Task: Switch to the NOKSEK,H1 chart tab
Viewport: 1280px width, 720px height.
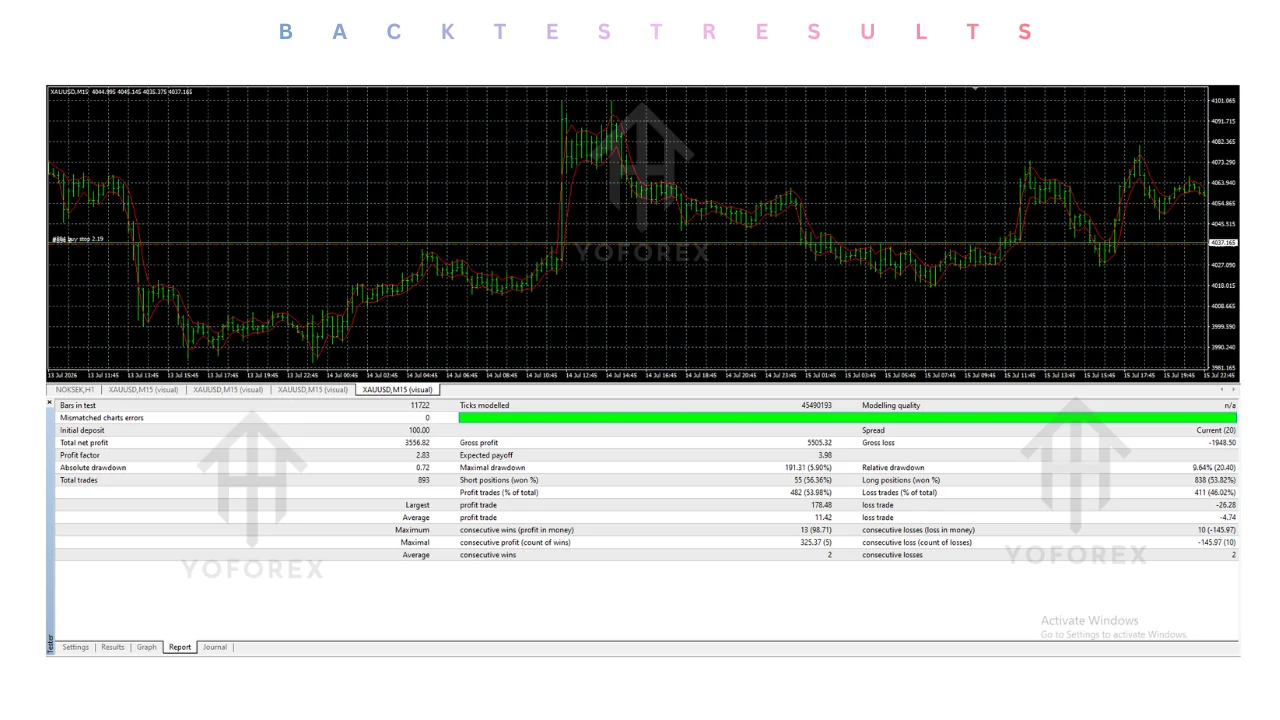Action: 75,390
